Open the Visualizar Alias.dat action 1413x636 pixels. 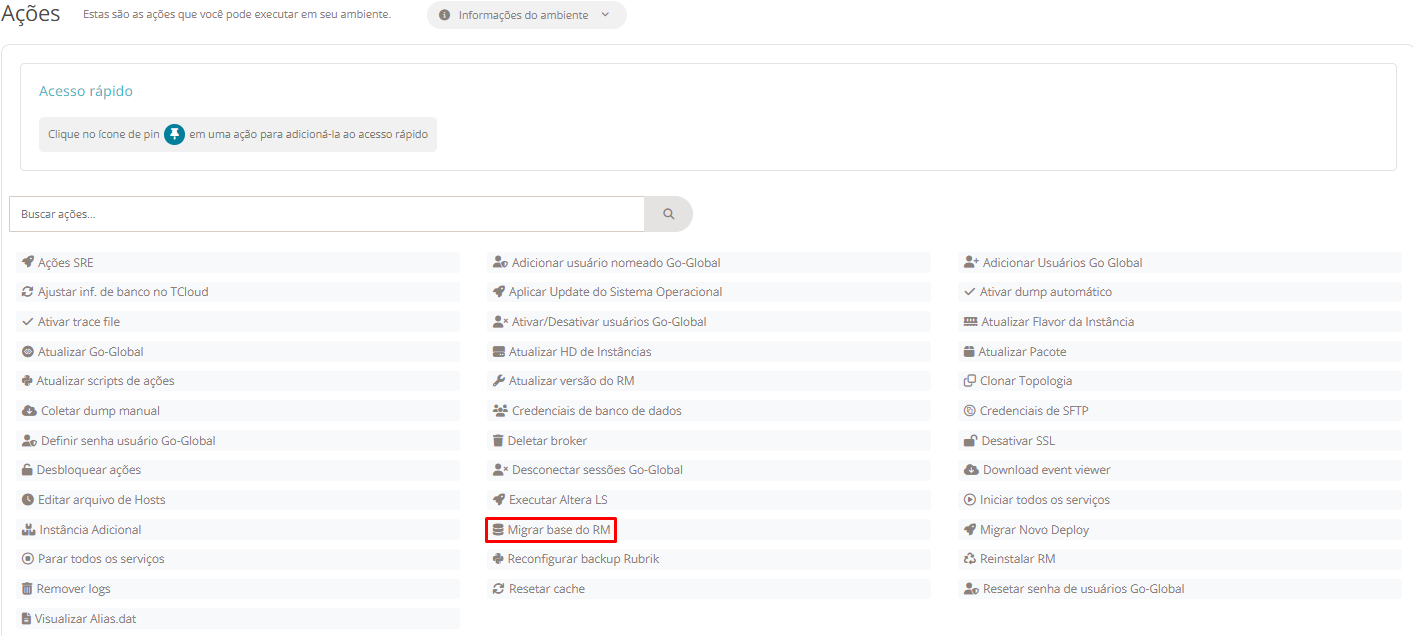[x=238, y=619]
